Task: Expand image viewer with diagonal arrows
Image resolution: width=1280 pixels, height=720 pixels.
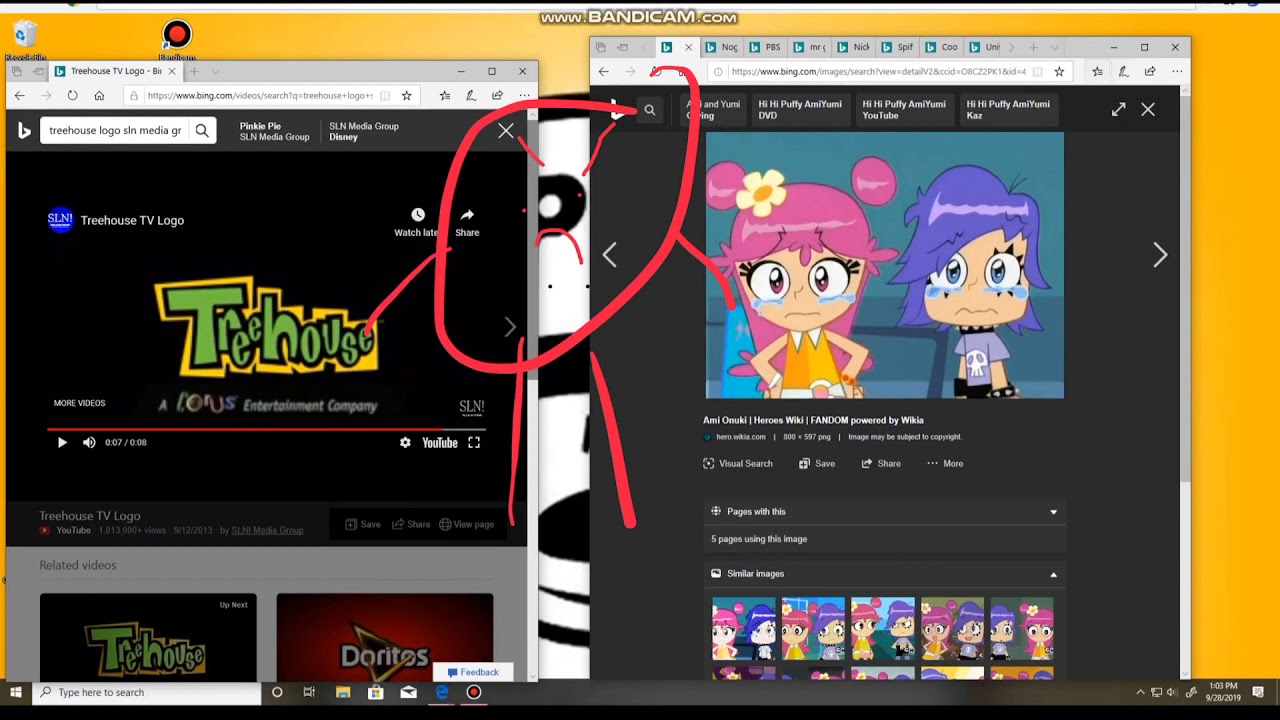Action: (x=1118, y=110)
